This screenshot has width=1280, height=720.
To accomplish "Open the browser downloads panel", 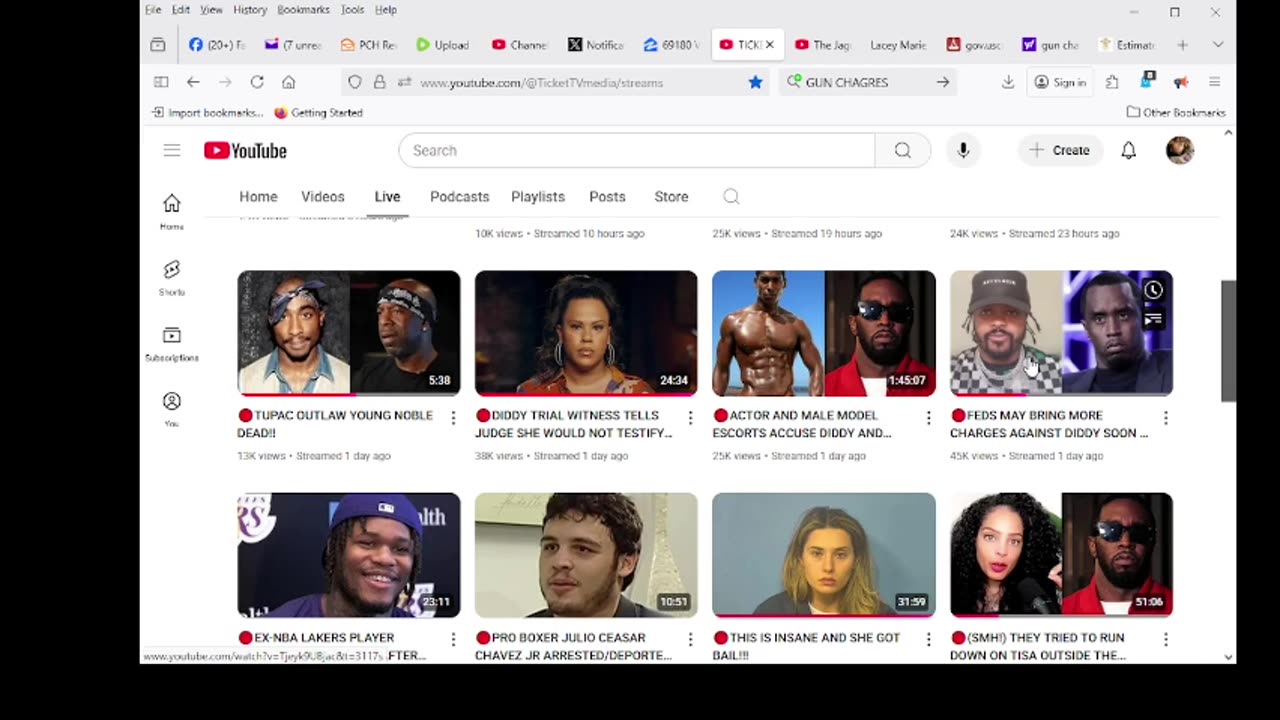I will tap(1008, 82).
